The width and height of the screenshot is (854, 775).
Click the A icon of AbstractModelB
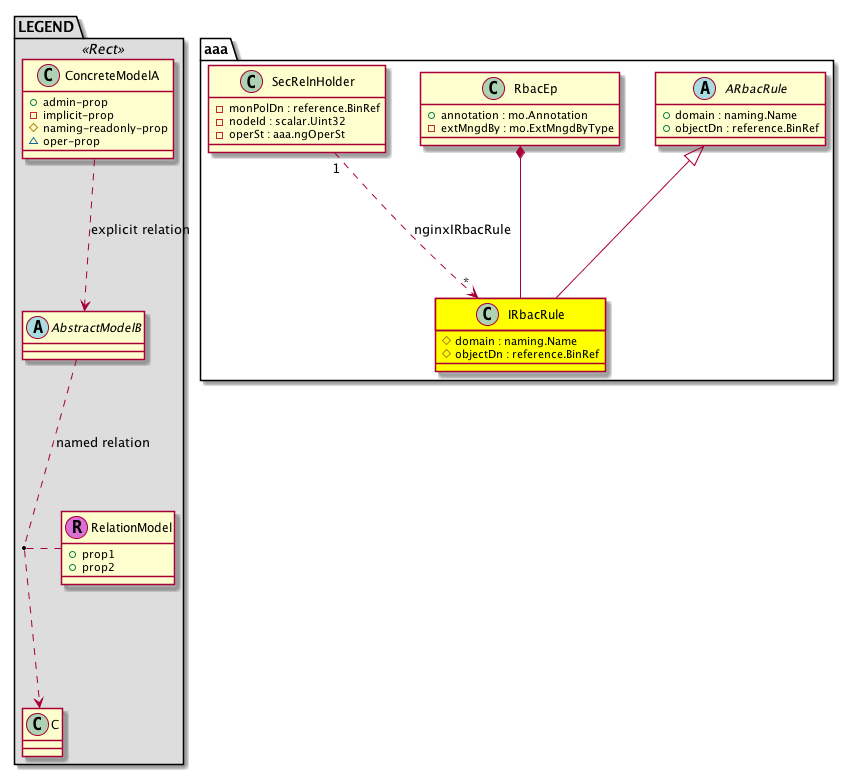tap(37, 327)
